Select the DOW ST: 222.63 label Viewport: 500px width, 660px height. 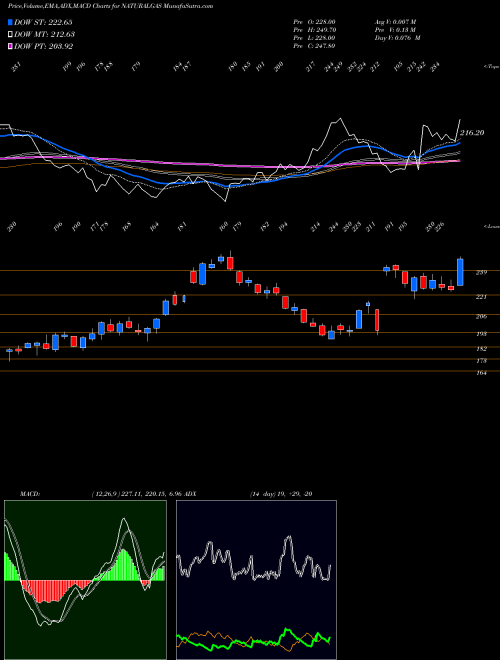[x=43, y=22]
